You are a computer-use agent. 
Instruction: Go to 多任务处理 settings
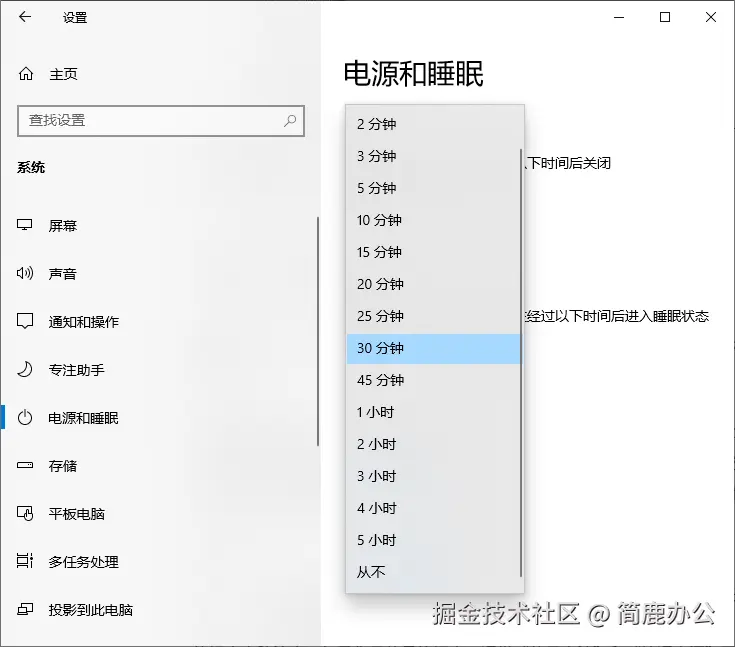click(x=159, y=562)
